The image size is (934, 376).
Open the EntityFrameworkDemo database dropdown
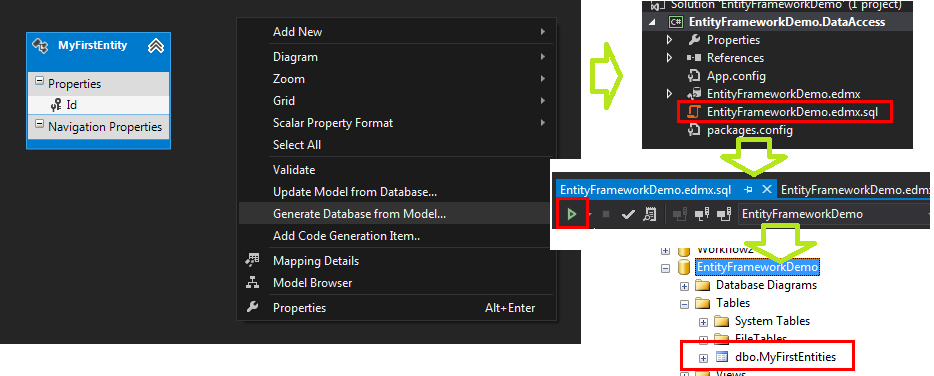pyautogui.click(x=834, y=214)
